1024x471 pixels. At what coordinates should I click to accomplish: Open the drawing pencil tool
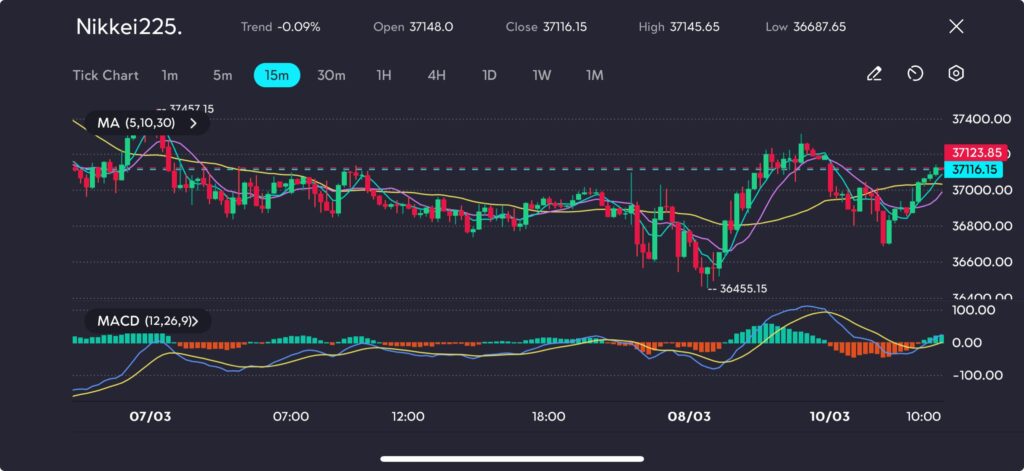tap(874, 74)
